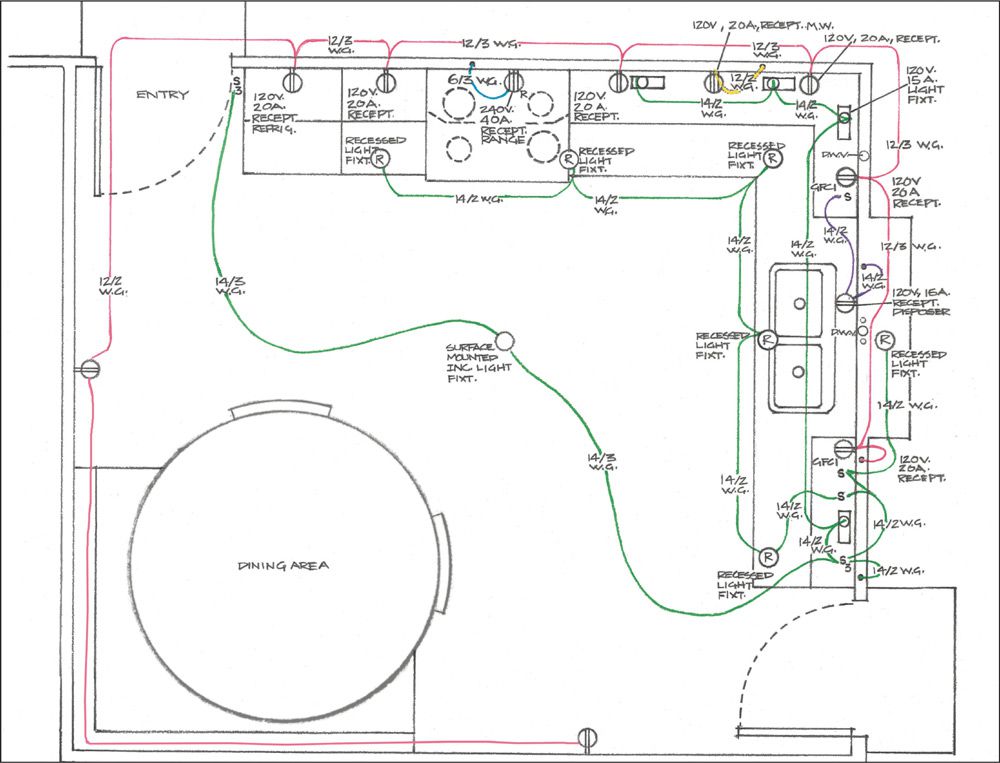The width and height of the screenshot is (1000, 763).
Task: Click the disposer receptacle symbol
Action: 845,303
